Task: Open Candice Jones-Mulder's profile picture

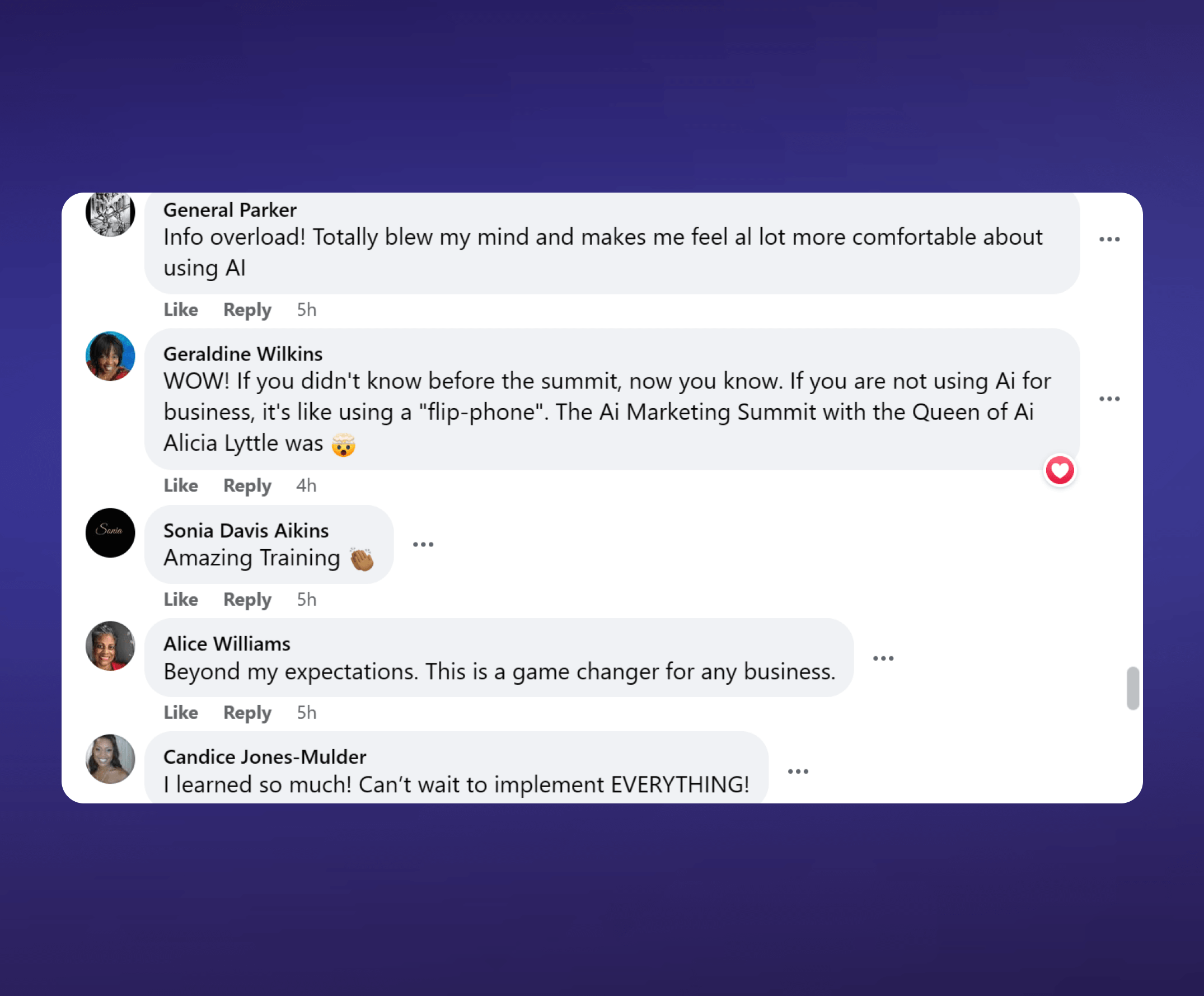Action: click(110, 759)
